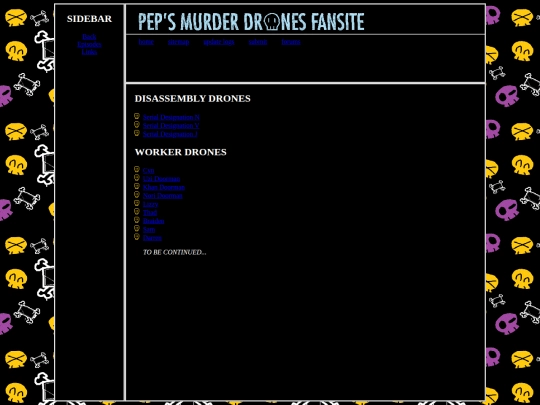The height and width of the screenshot is (405, 540).
Task: Open the Cyn character page
Action: tap(148, 170)
